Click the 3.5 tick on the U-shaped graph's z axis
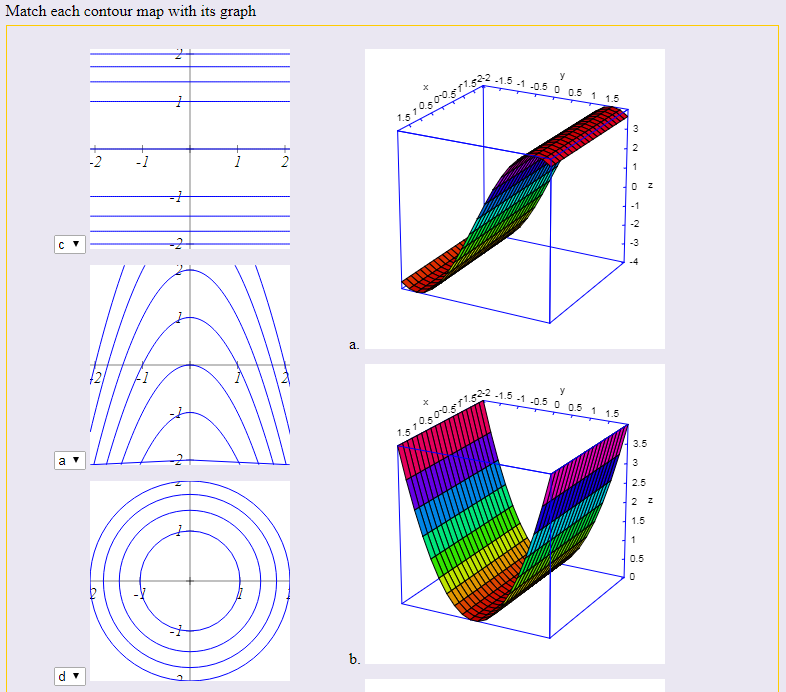 coord(640,442)
